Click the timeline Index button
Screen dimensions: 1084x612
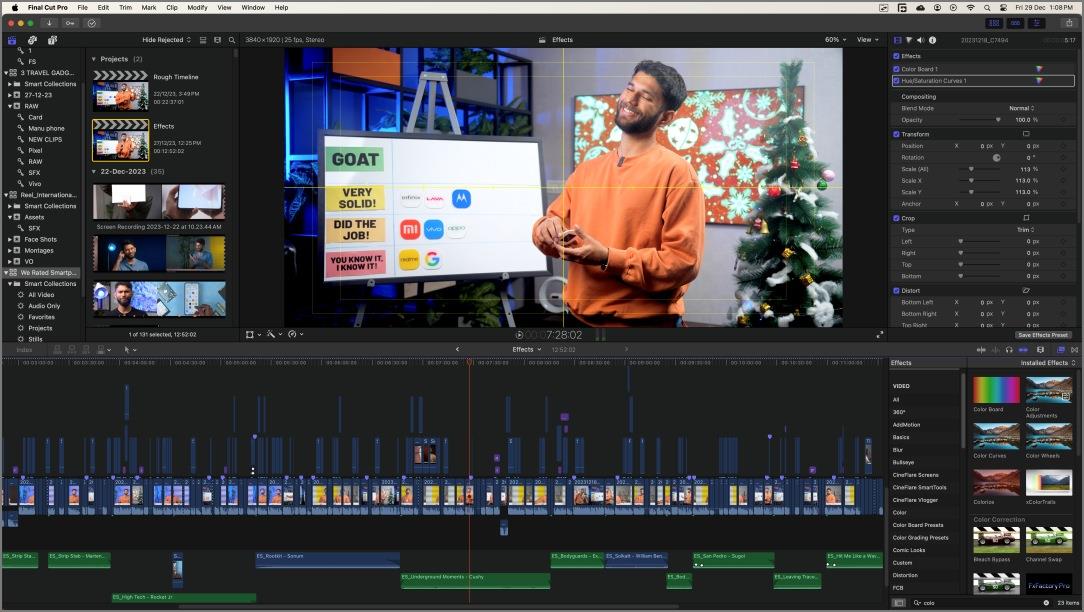24,350
